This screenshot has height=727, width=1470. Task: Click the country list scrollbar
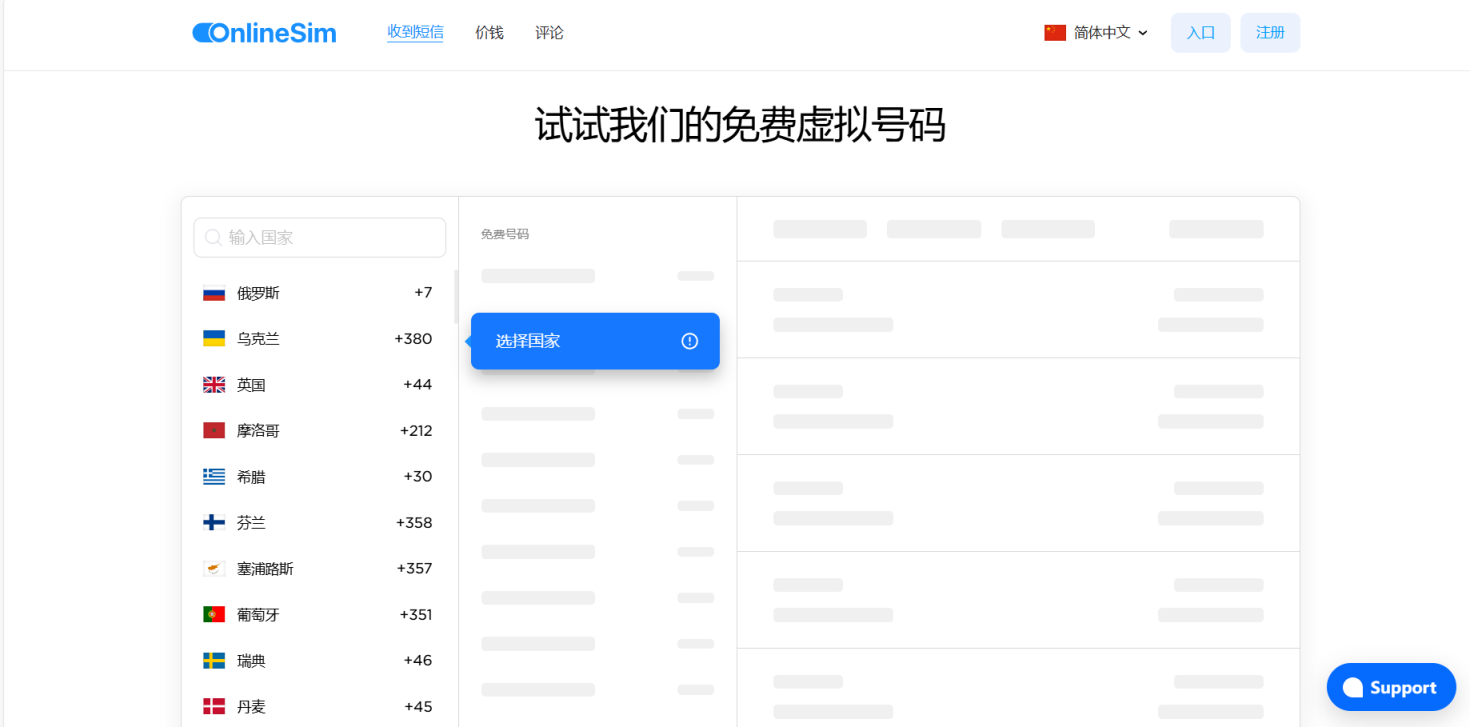point(456,297)
